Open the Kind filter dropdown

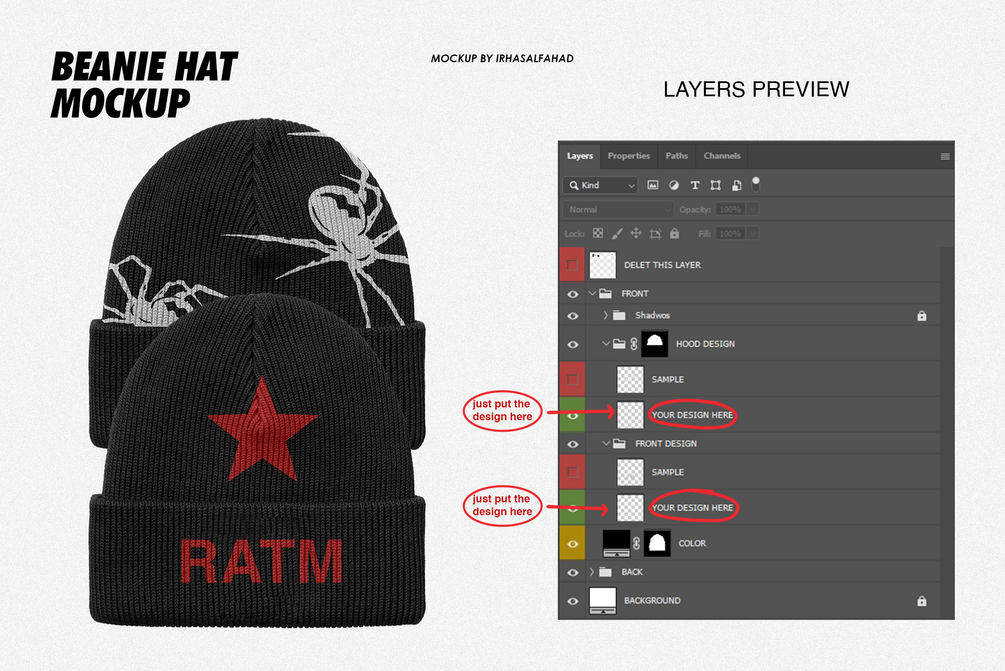(601, 185)
